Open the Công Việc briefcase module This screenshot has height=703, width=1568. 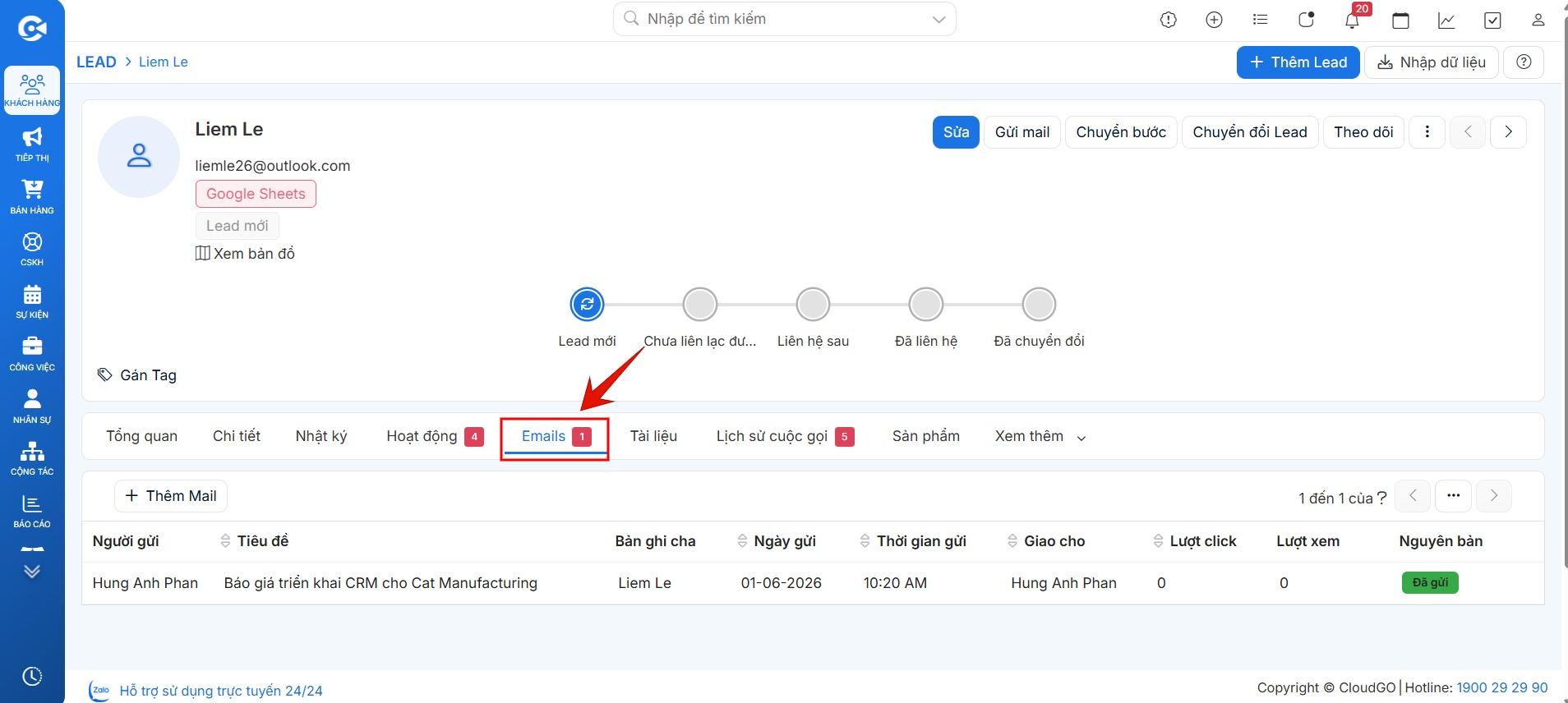32,354
